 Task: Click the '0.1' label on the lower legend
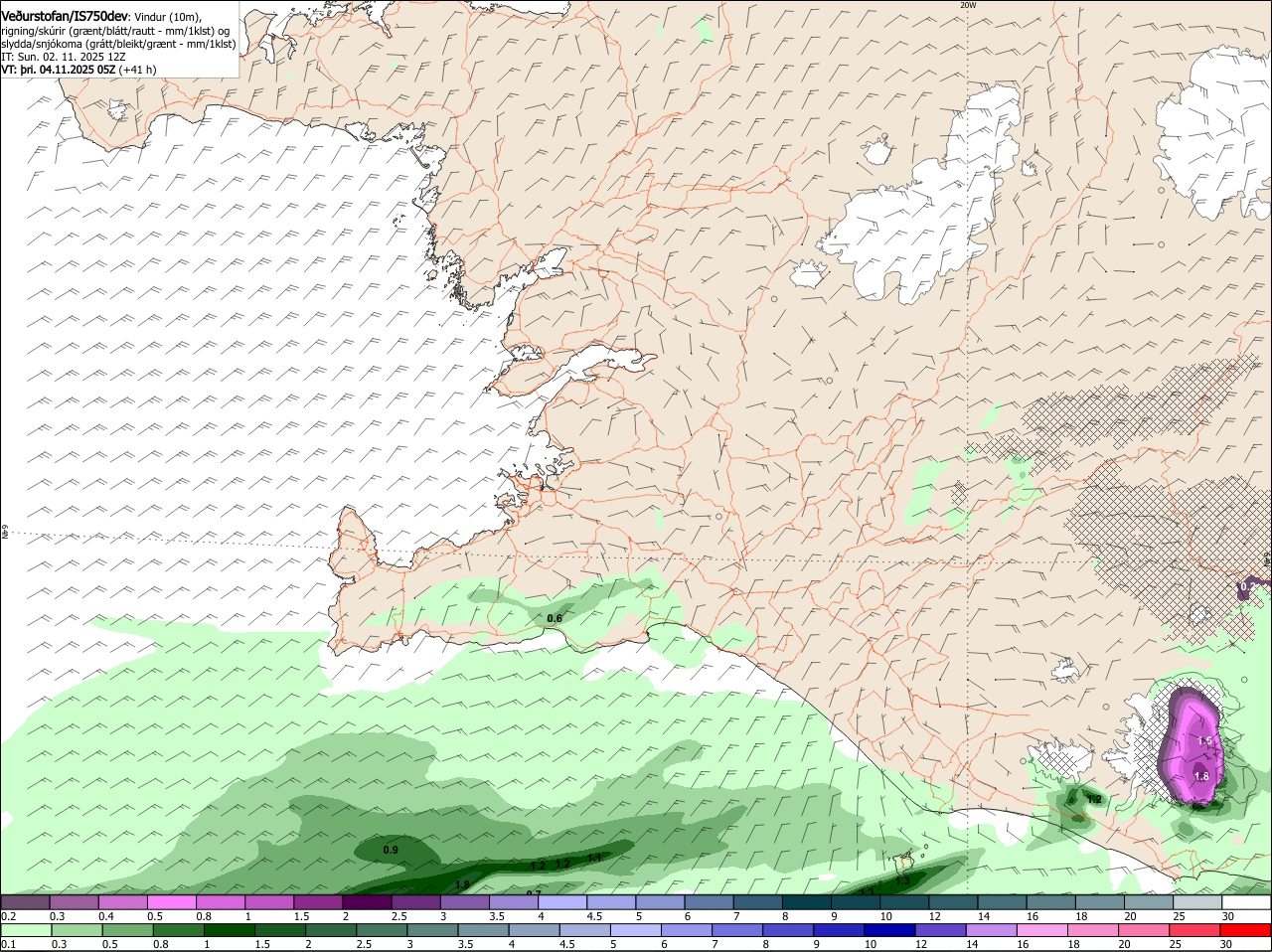[9, 944]
